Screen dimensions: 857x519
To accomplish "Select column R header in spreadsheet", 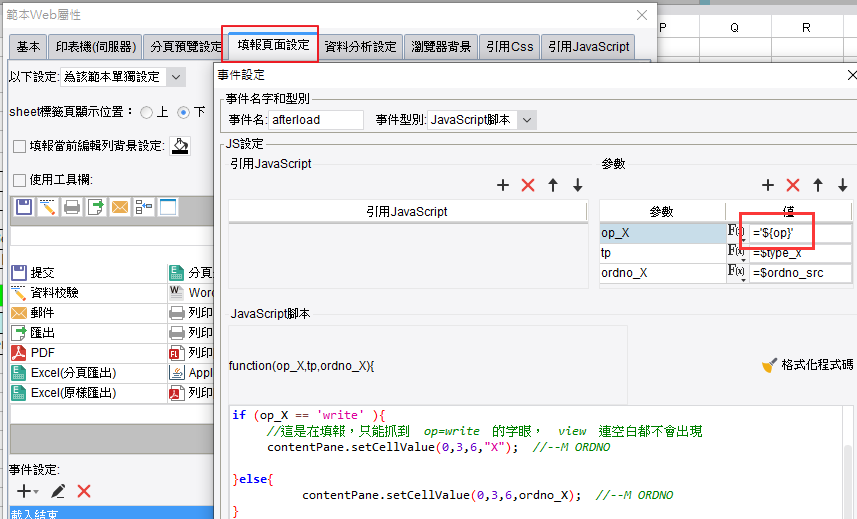I will [806, 27].
